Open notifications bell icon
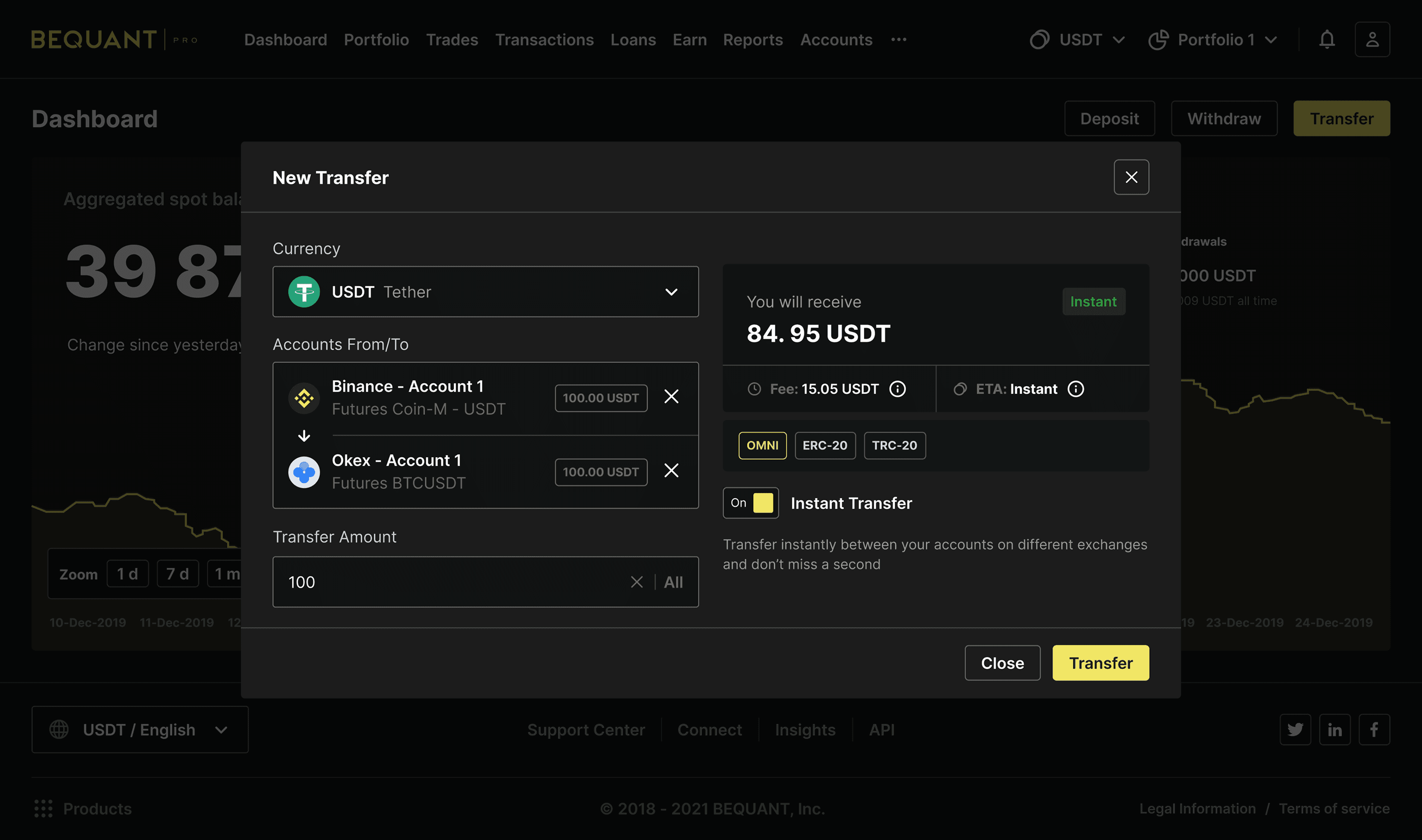The width and height of the screenshot is (1422, 840). point(1327,39)
